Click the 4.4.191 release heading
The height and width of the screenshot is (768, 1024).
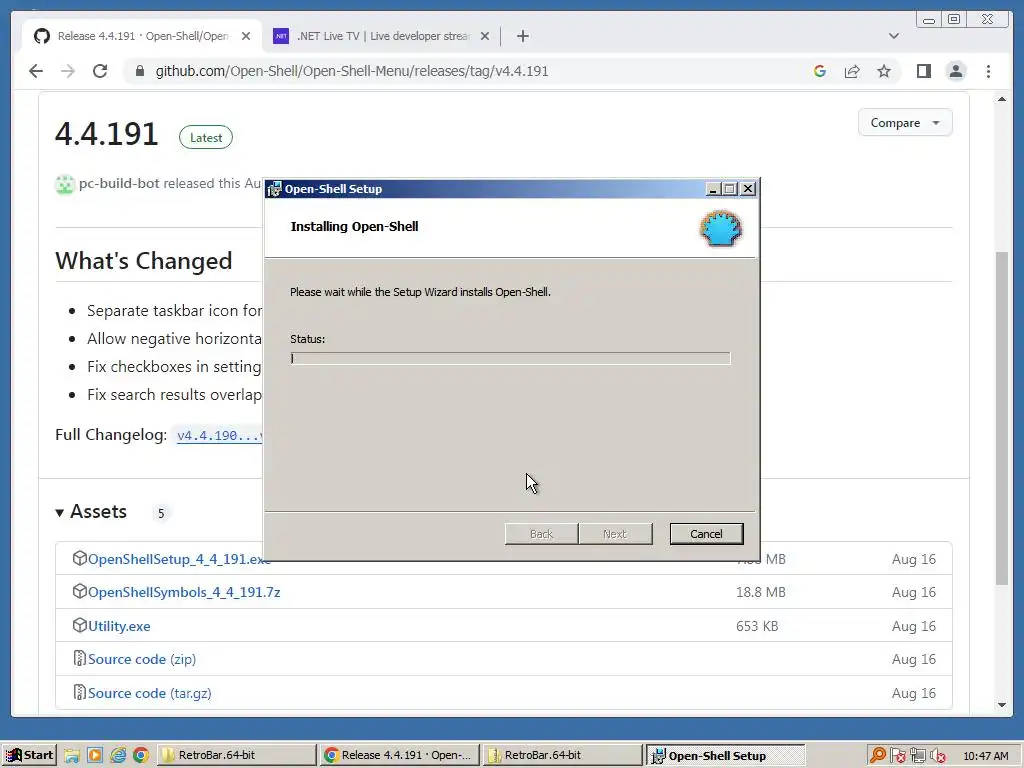click(x=107, y=135)
